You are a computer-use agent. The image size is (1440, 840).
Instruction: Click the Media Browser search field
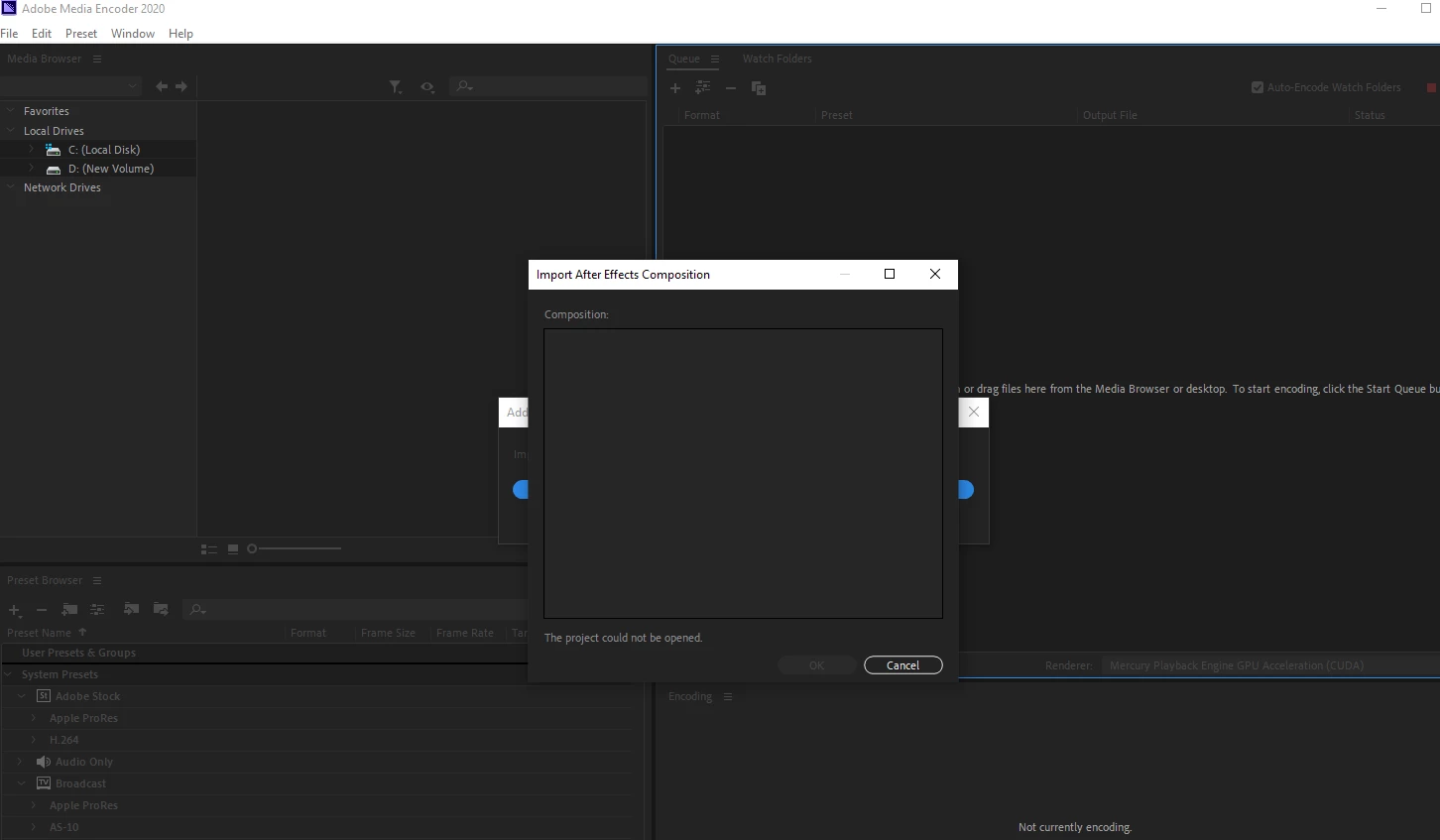[x=547, y=86]
